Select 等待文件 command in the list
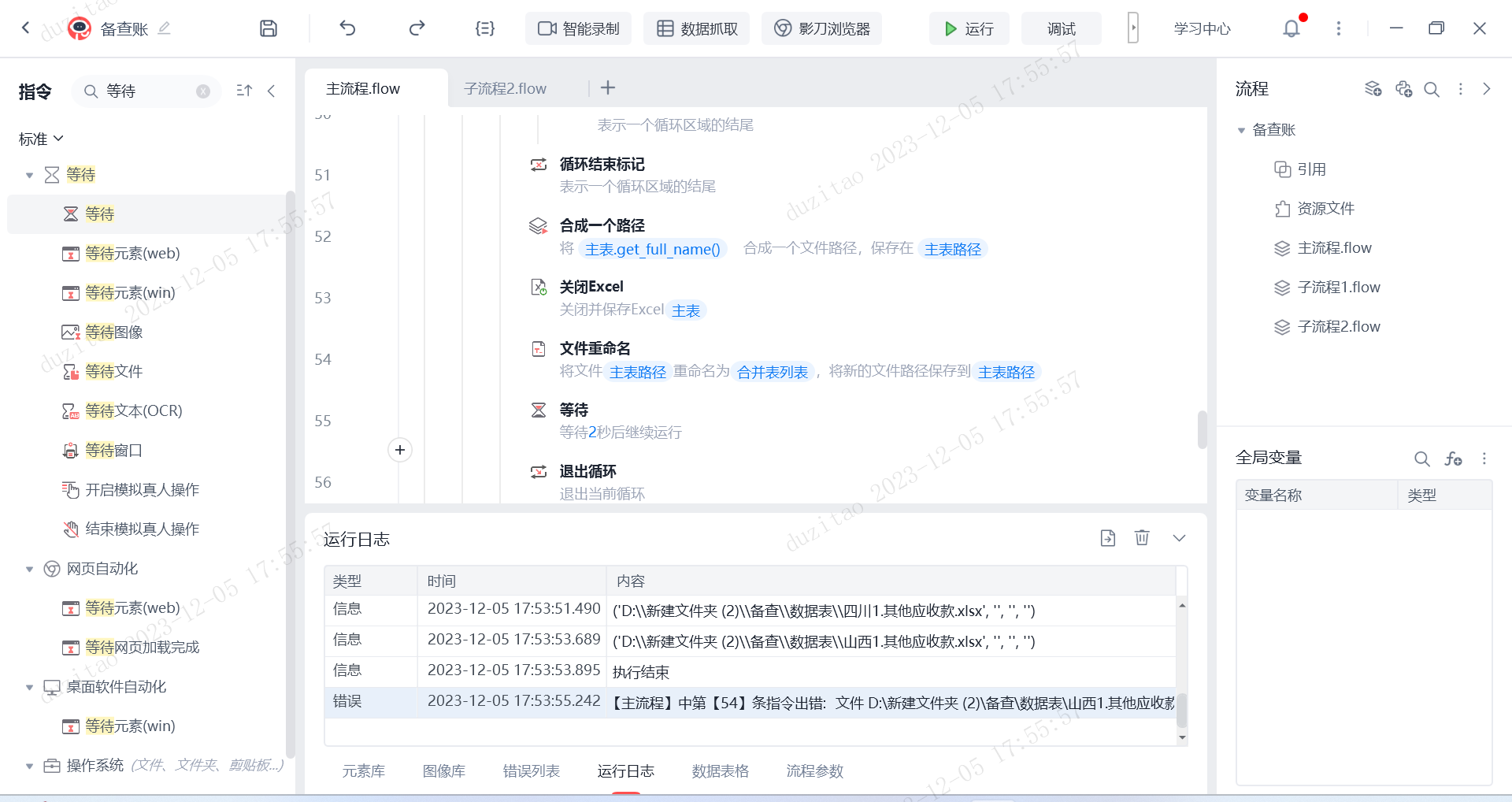Screen dimensions: 1512x802 coord(114,371)
